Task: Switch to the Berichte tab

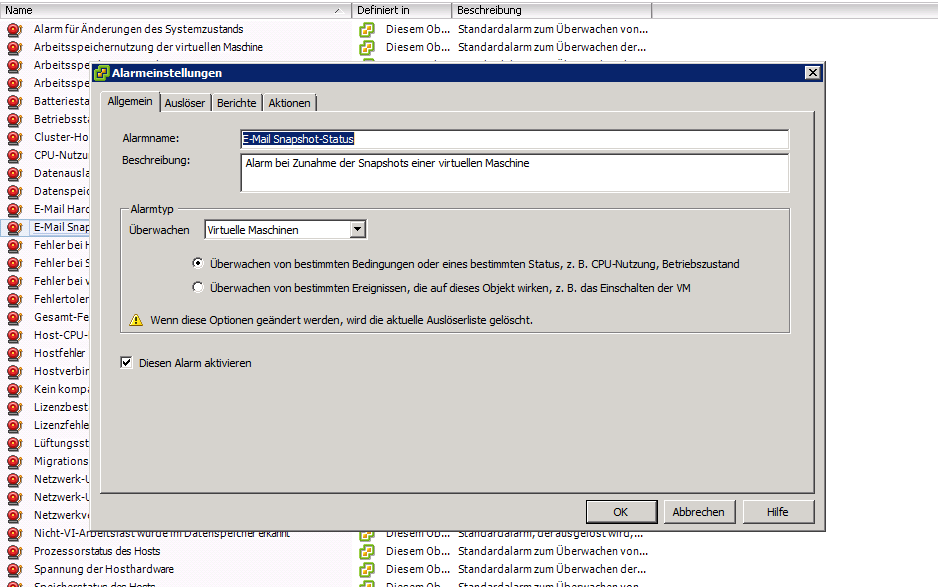Action: 237,103
